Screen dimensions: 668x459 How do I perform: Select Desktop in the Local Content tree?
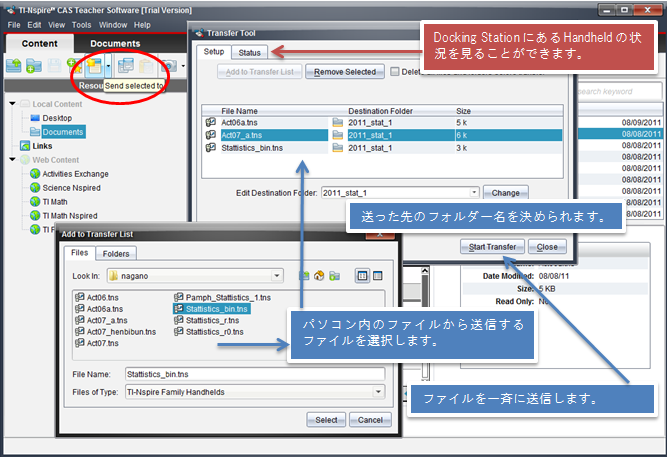(x=57, y=118)
